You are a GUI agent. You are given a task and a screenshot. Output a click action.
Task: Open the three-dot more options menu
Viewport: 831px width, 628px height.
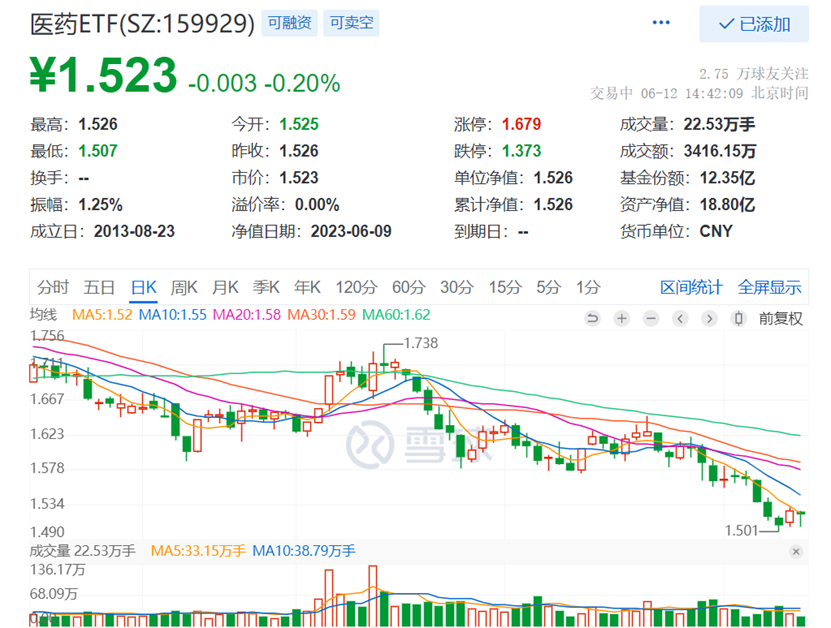click(x=661, y=22)
